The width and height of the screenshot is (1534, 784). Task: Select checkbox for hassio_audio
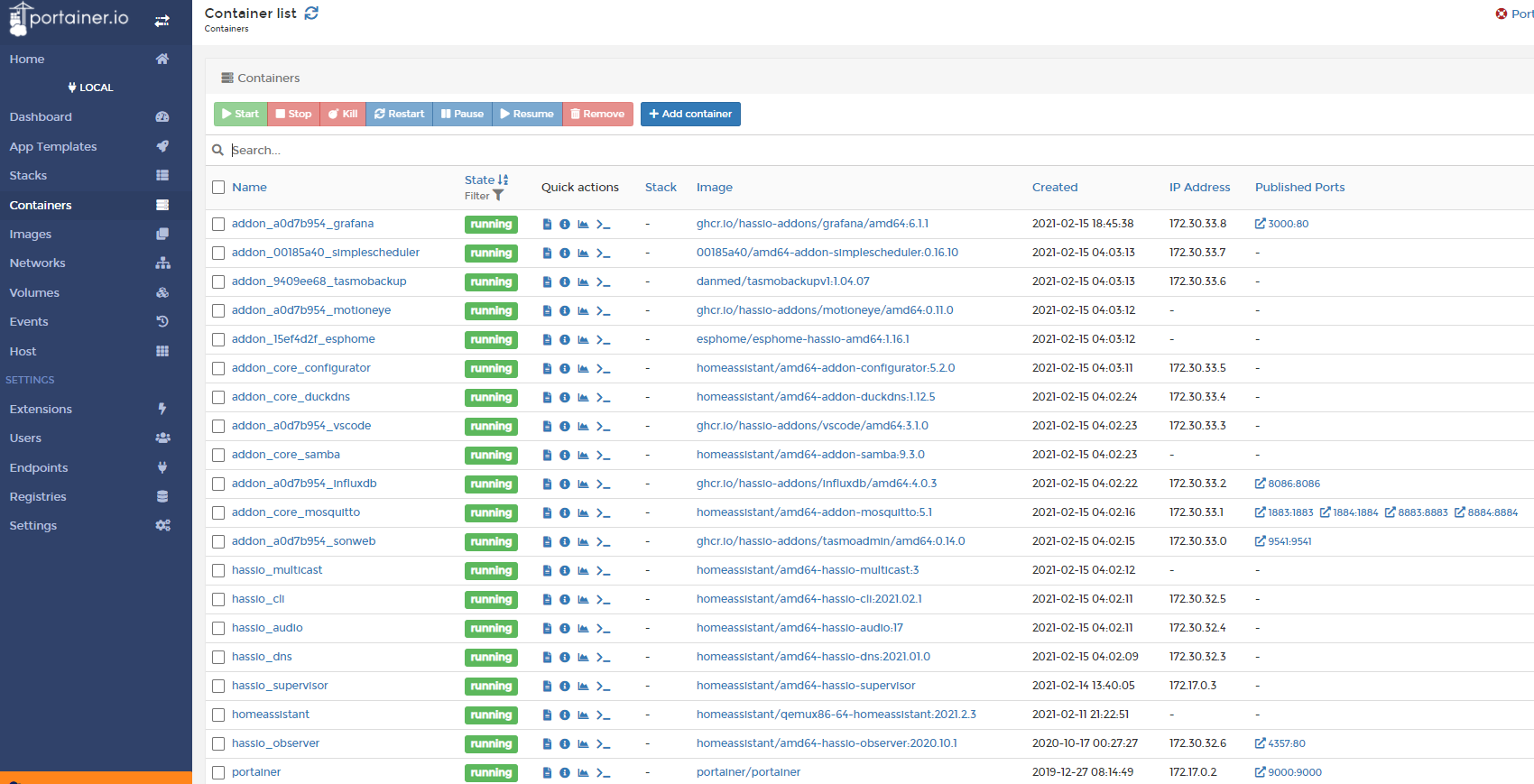(x=218, y=629)
